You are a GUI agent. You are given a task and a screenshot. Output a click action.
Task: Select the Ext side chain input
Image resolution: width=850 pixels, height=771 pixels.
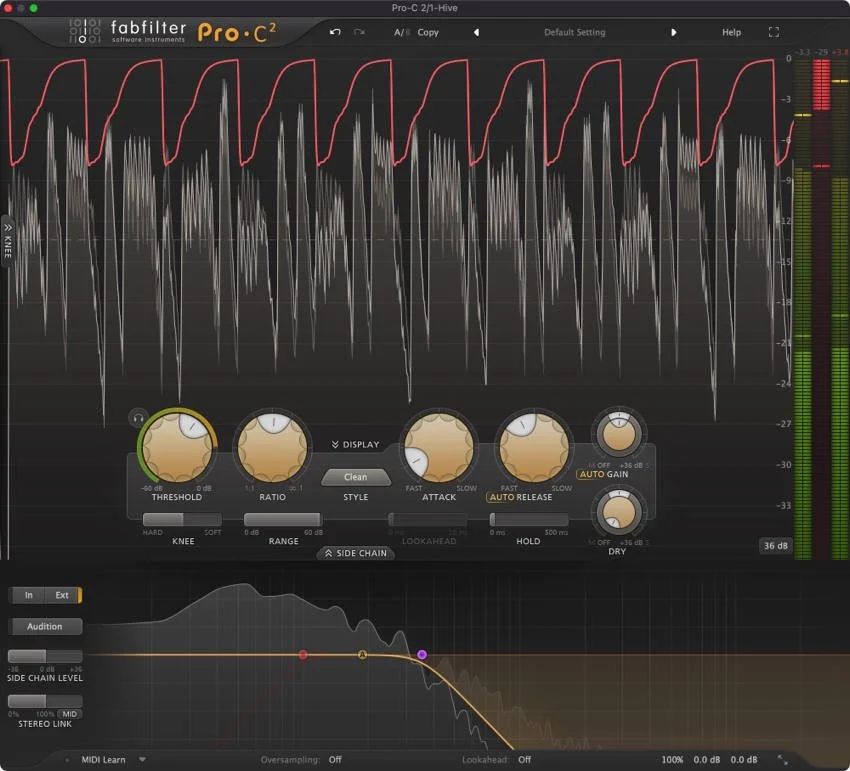click(62, 595)
